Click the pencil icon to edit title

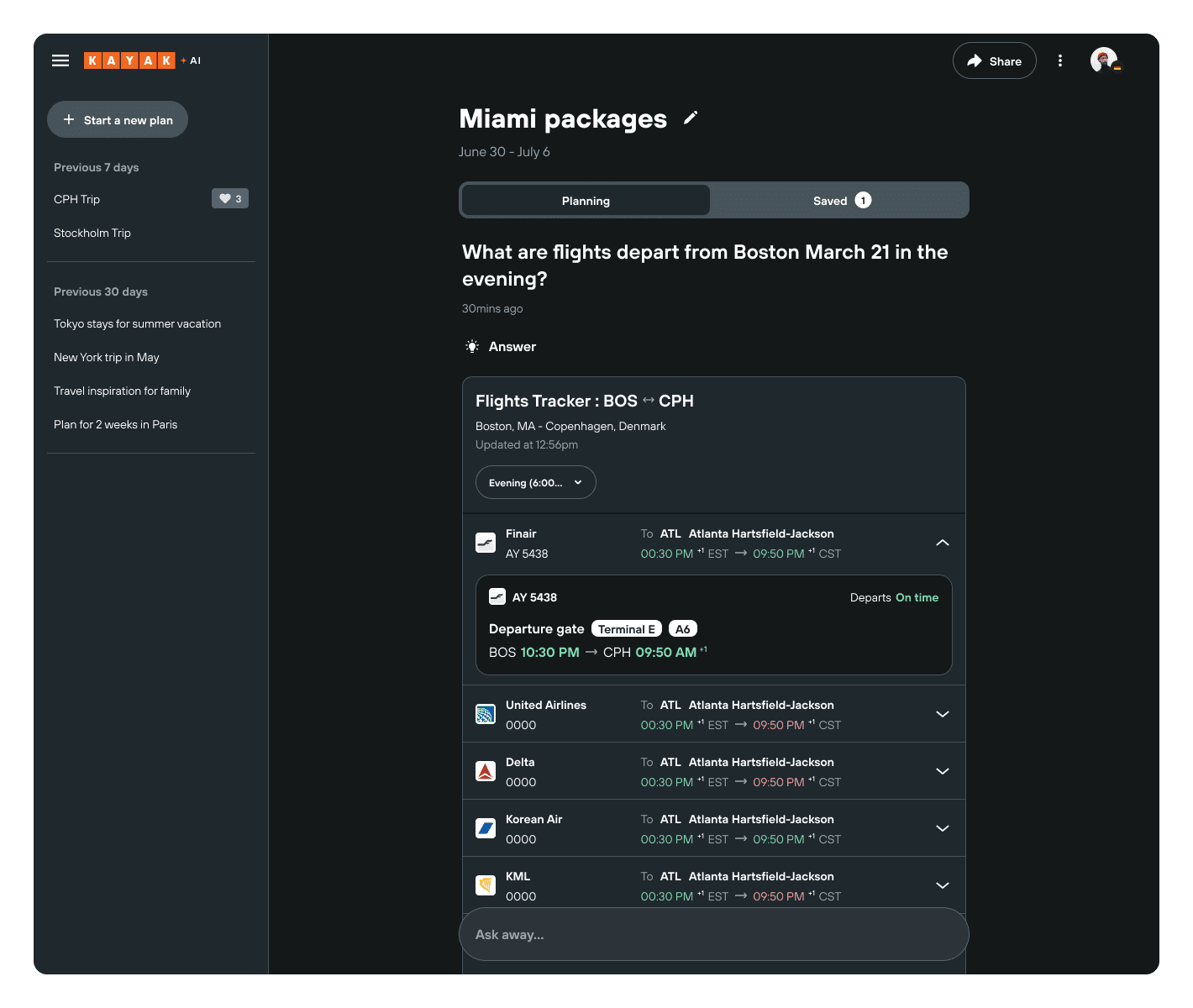coord(691,118)
